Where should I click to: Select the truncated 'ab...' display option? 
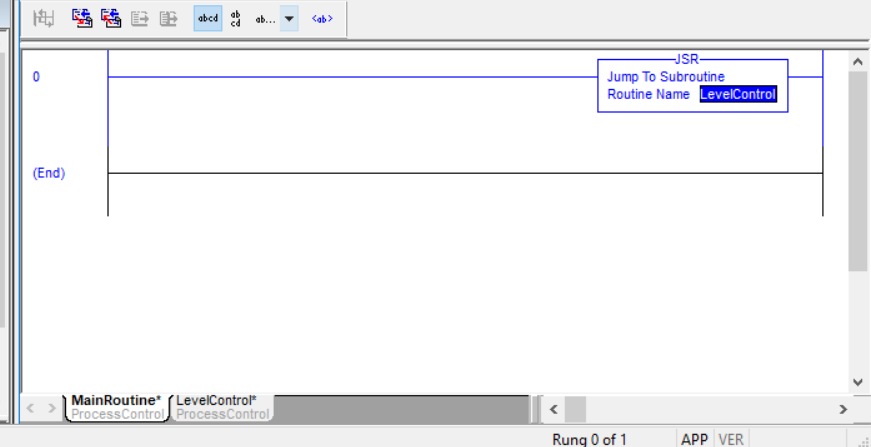coord(265,19)
